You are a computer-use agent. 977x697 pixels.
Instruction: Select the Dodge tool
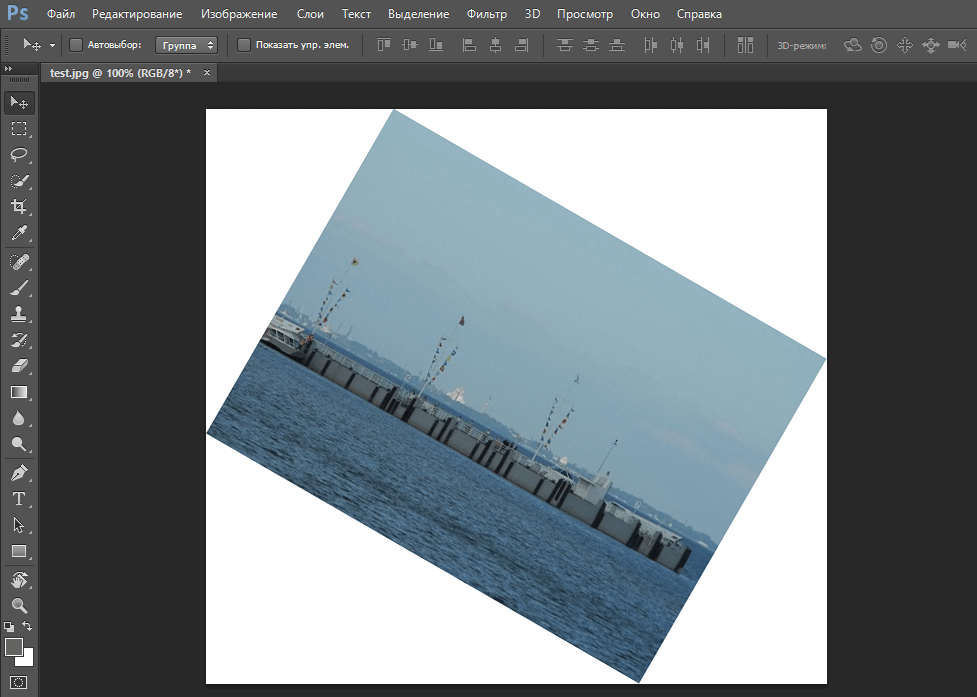[19, 444]
